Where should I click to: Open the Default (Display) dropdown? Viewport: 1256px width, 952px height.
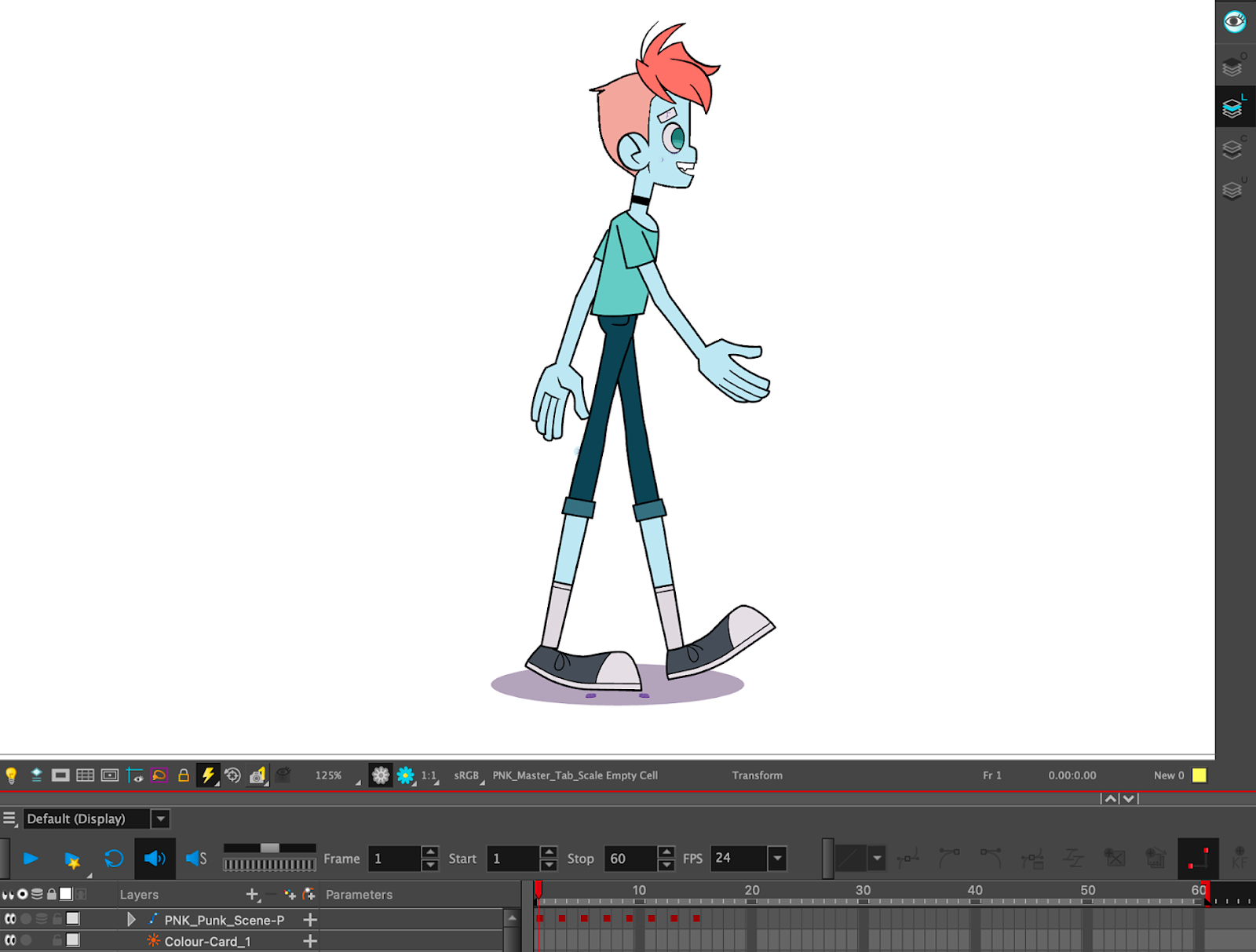pos(160,819)
